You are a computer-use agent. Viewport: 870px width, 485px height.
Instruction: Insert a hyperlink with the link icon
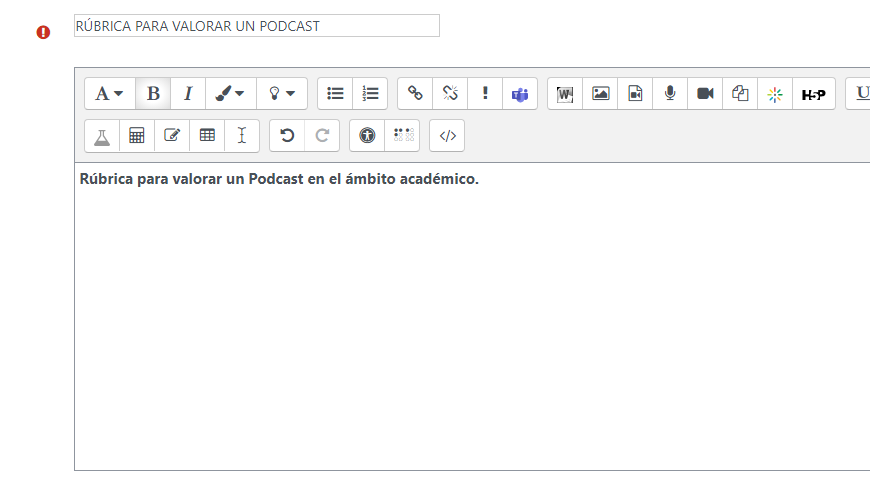[415, 94]
